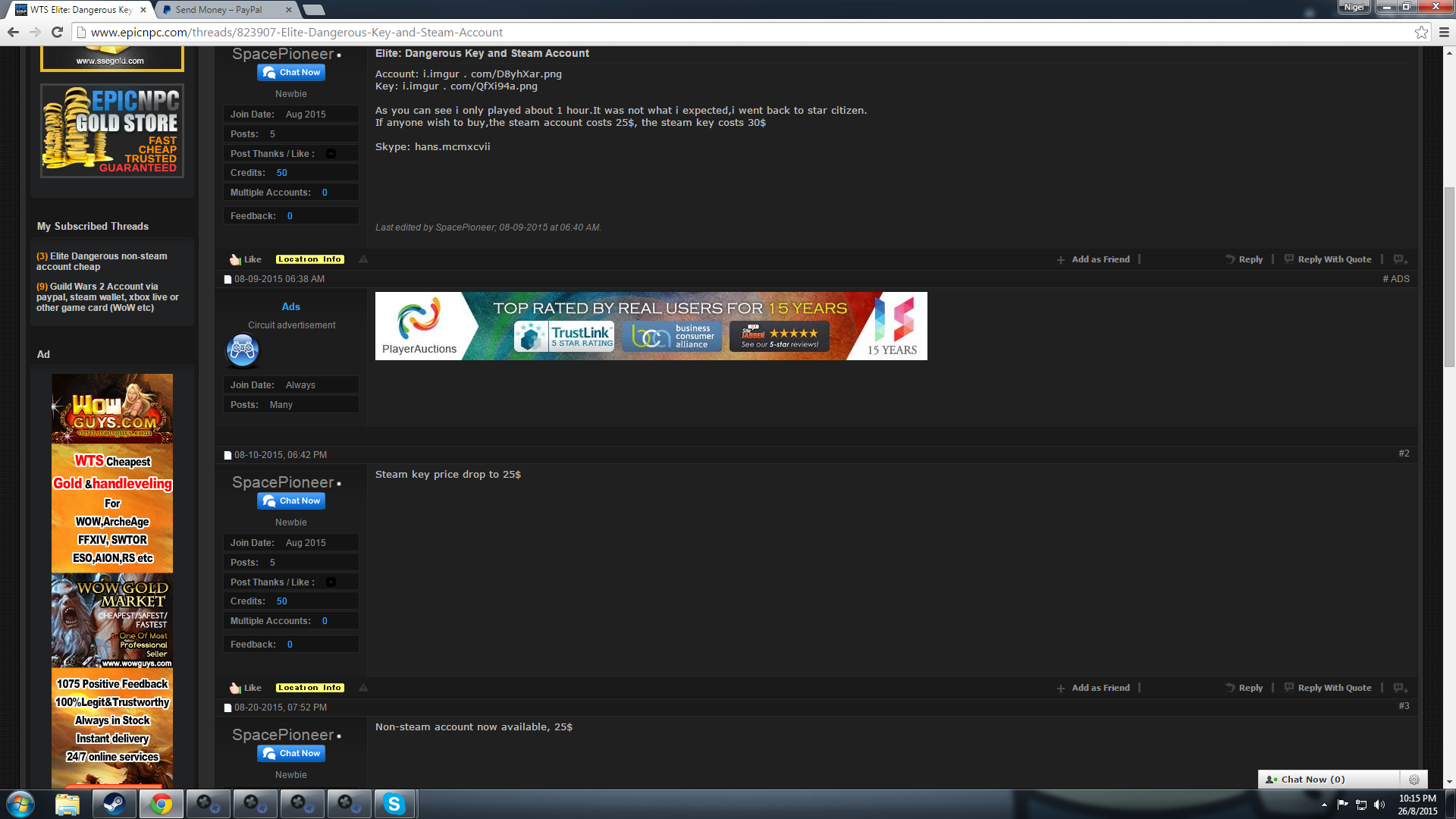Like post #2 by SpacePioneer
Image resolution: width=1456 pixels, height=819 pixels.
[246, 688]
